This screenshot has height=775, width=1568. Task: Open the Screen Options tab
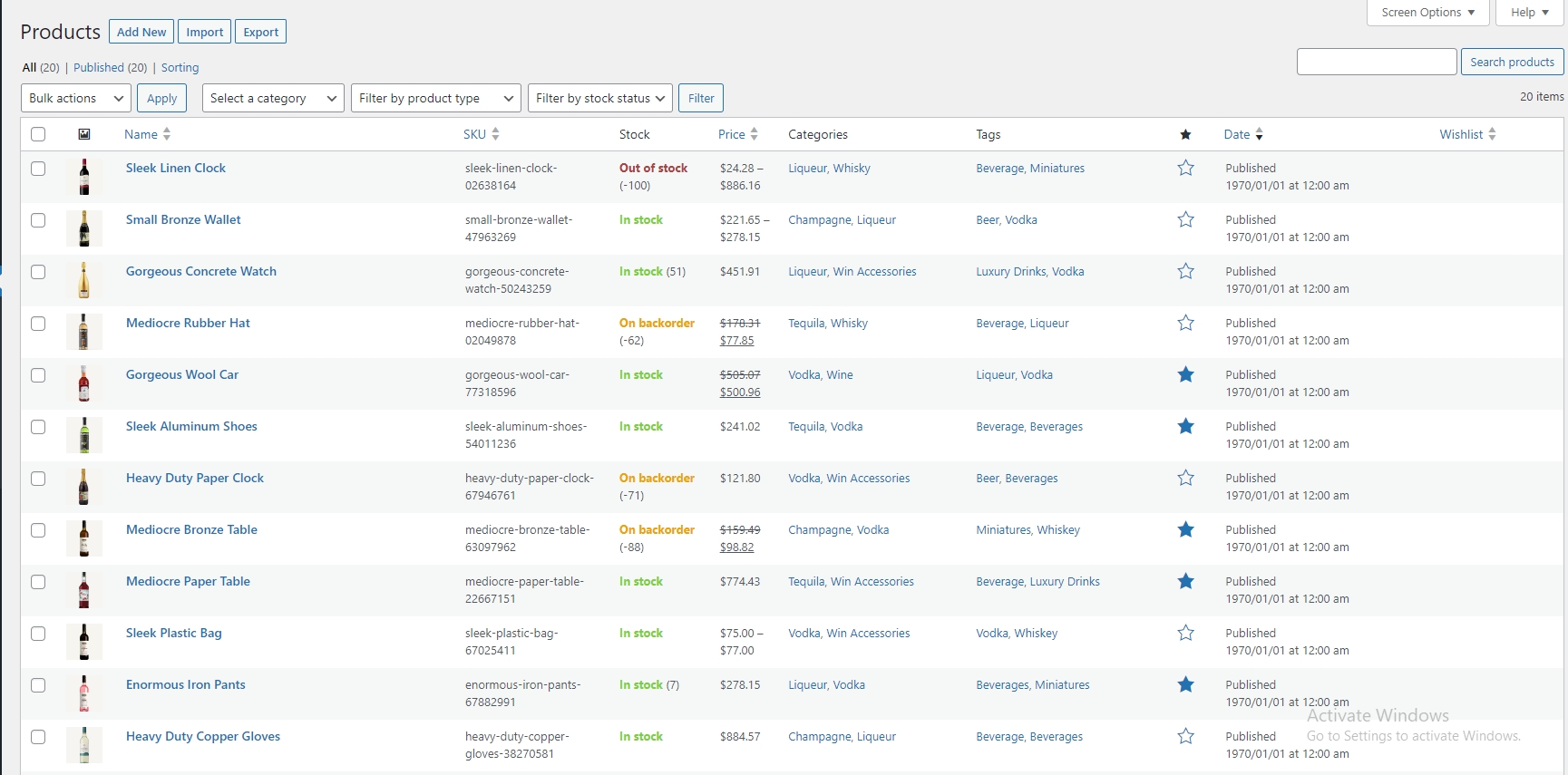1427,13
